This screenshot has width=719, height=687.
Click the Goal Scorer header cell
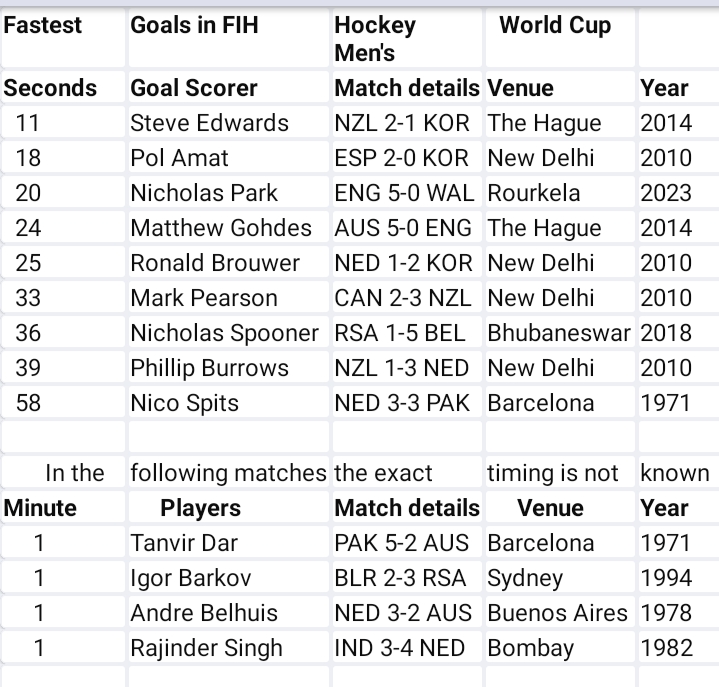[194, 89]
